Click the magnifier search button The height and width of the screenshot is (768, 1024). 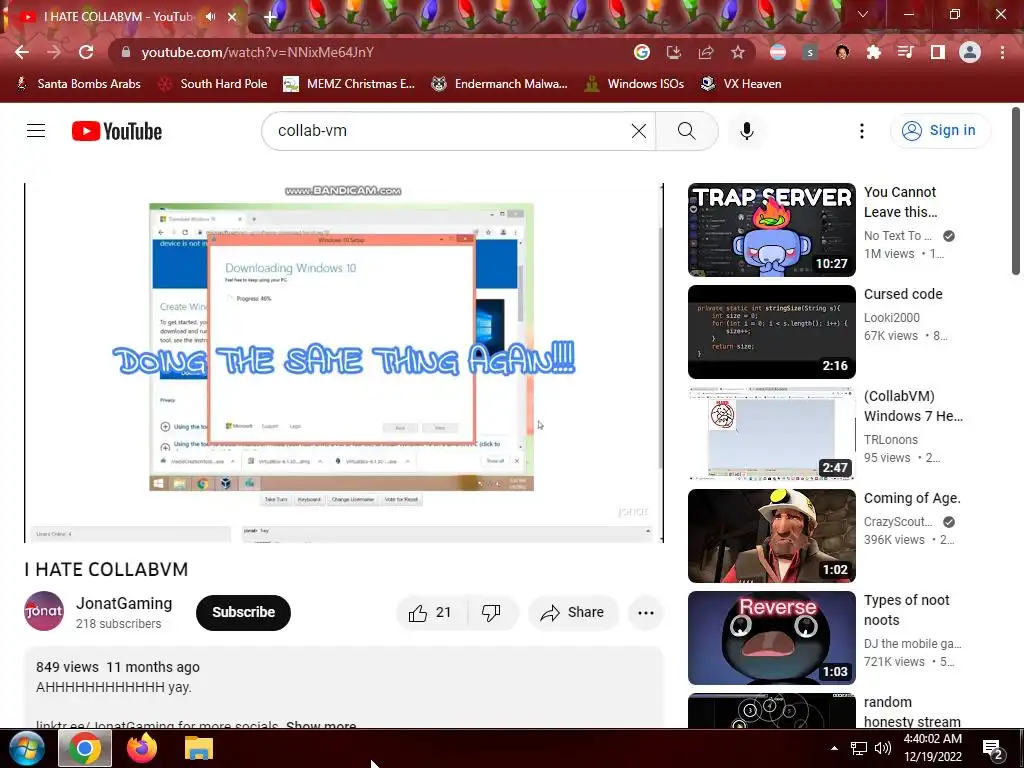pos(686,131)
